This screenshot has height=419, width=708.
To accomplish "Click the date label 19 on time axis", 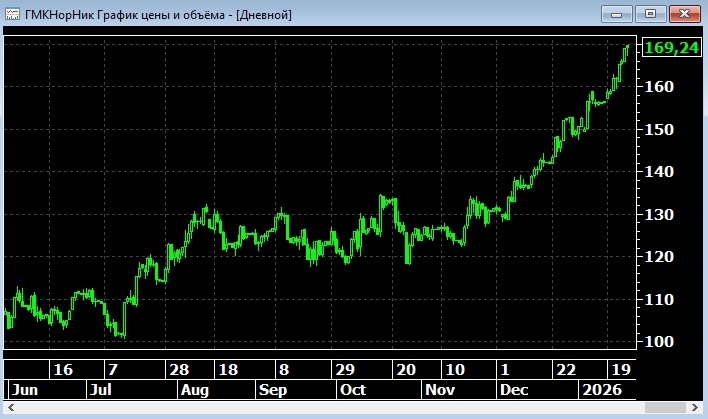I will pyautogui.click(x=621, y=370).
